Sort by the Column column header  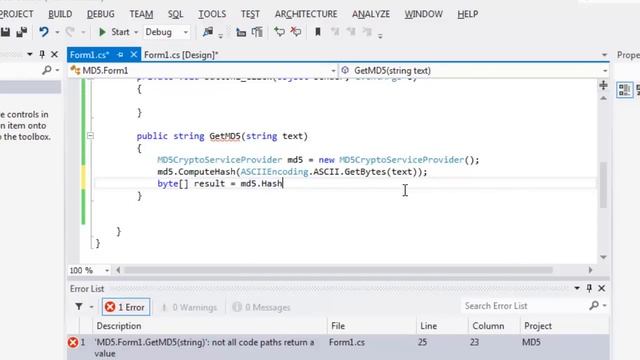coord(494,326)
